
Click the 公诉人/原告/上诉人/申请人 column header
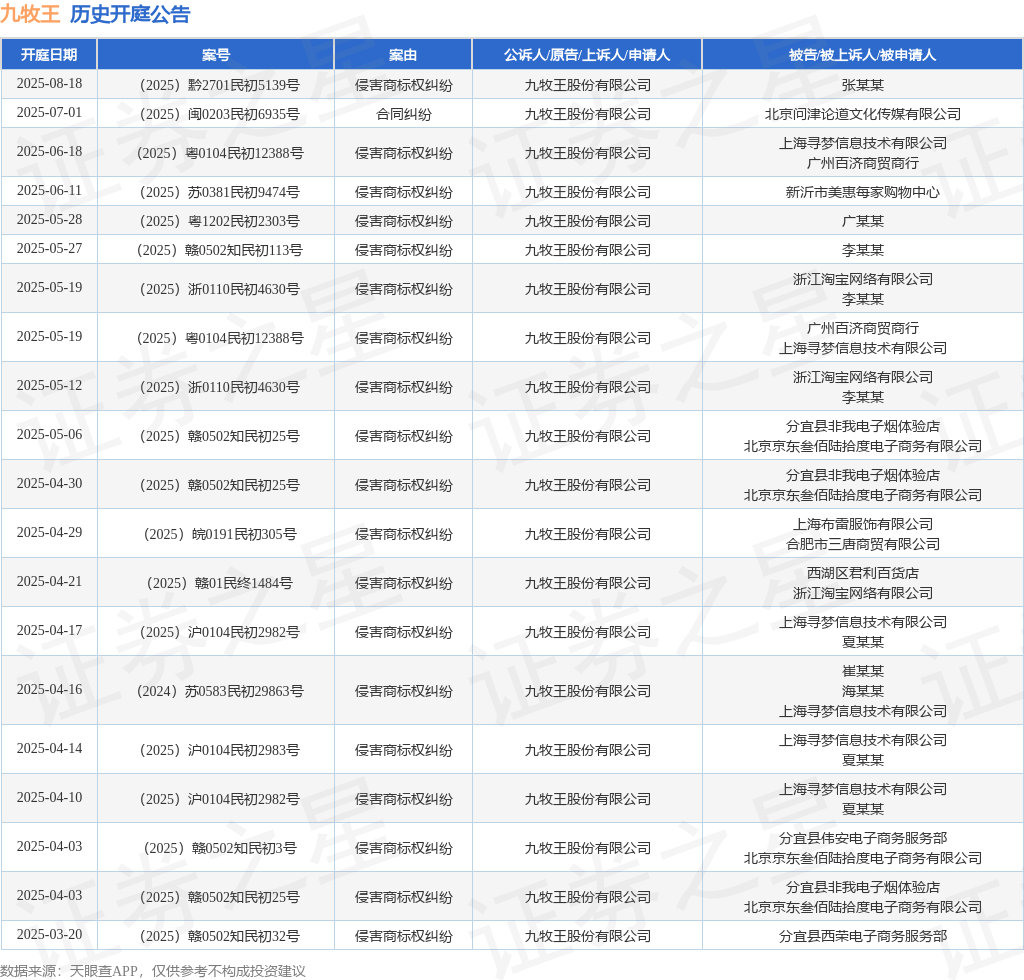pyautogui.click(x=587, y=55)
